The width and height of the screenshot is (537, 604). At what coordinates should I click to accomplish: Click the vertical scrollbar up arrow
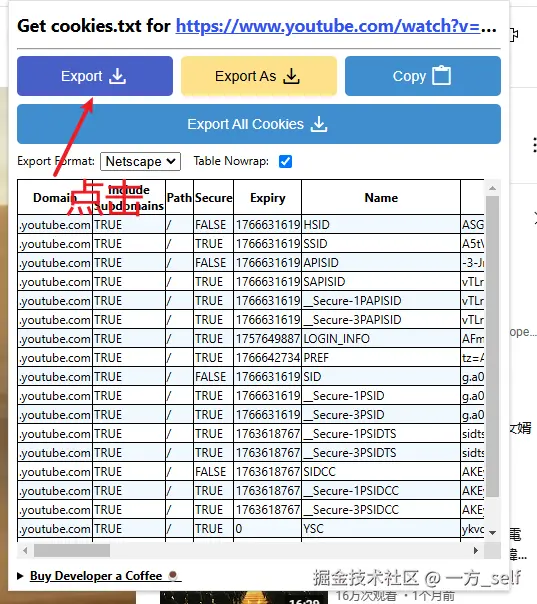pyautogui.click(x=492, y=188)
